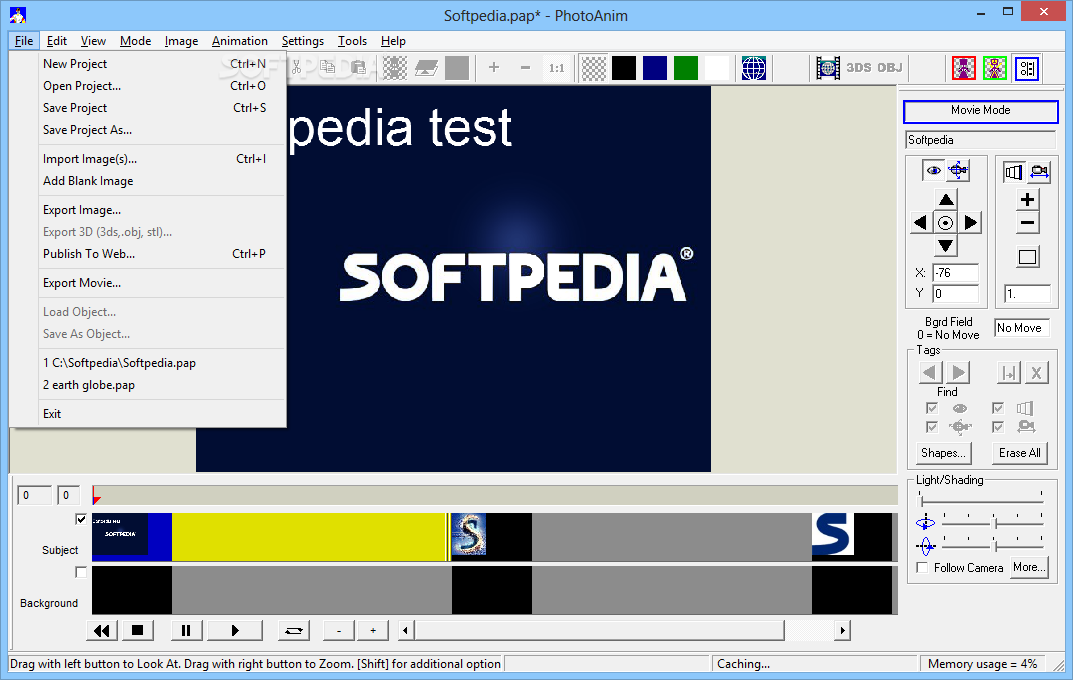Screen dimensions: 1073x680
Task: Click the Paste clipboard toolbar icon
Action: tap(359, 67)
